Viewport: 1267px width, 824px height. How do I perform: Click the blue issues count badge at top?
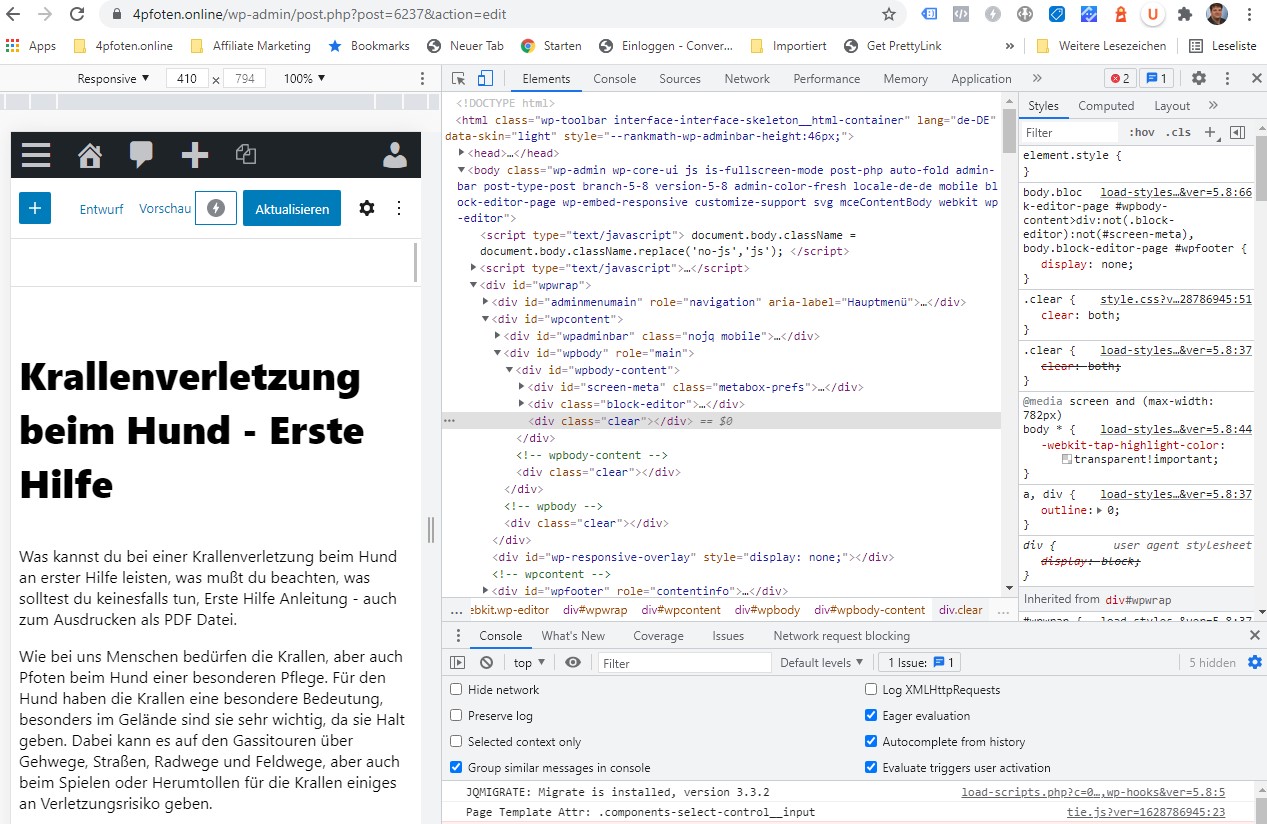(x=1156, y=79)
